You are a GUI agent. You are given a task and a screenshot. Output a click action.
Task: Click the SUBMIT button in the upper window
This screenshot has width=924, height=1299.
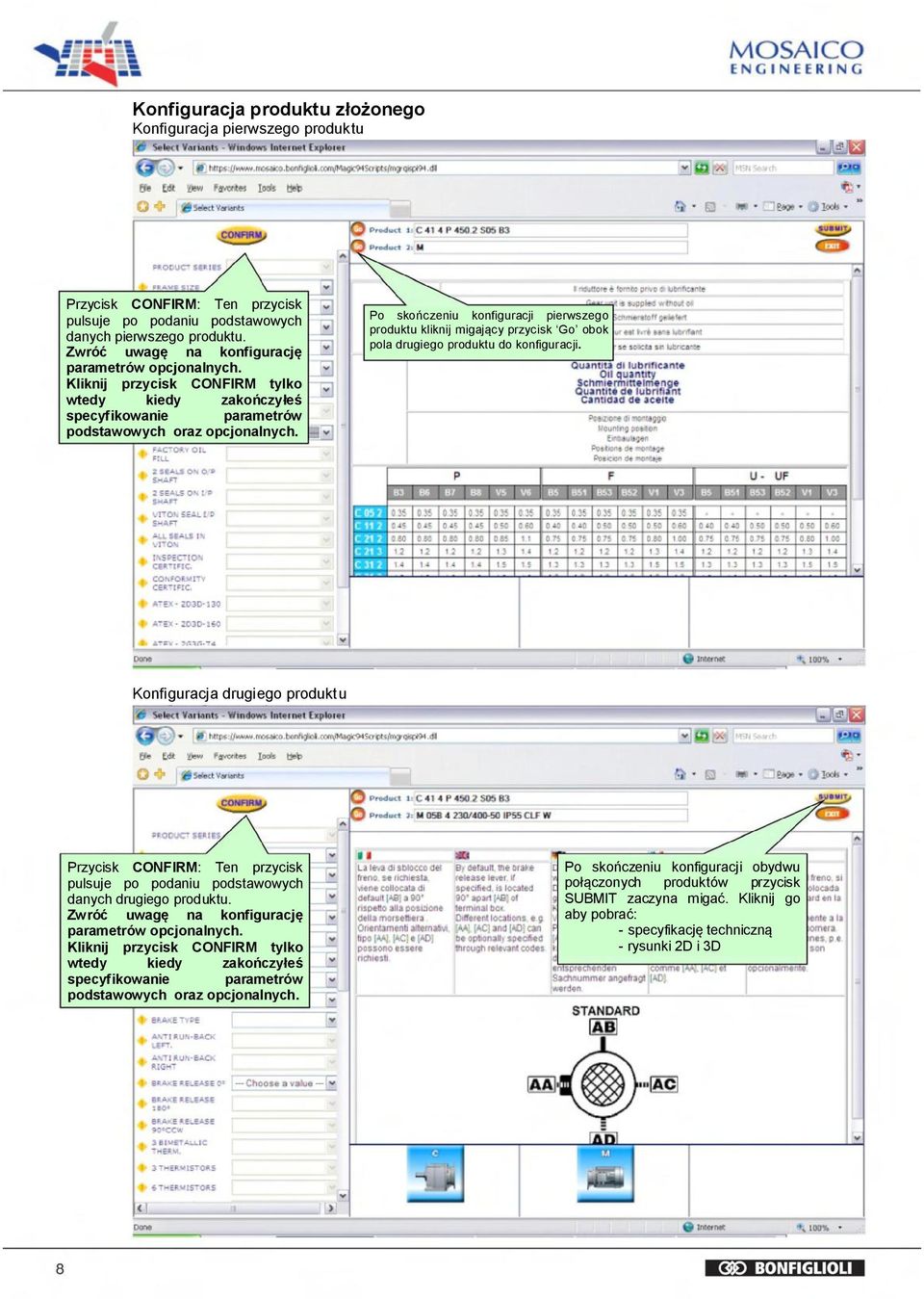[x=834, y=229]
